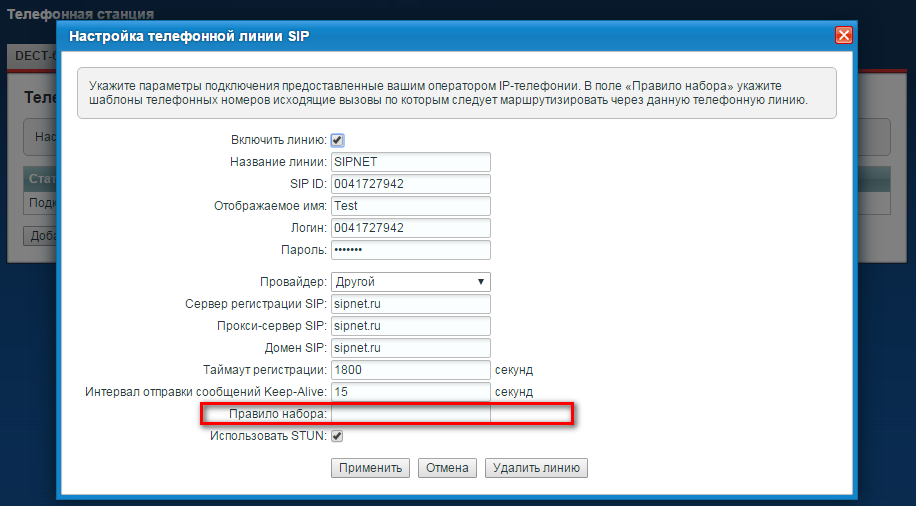Screen dimensions: 916x506
Task: Click the empty 'Правило набора' field
Action: 410,414
